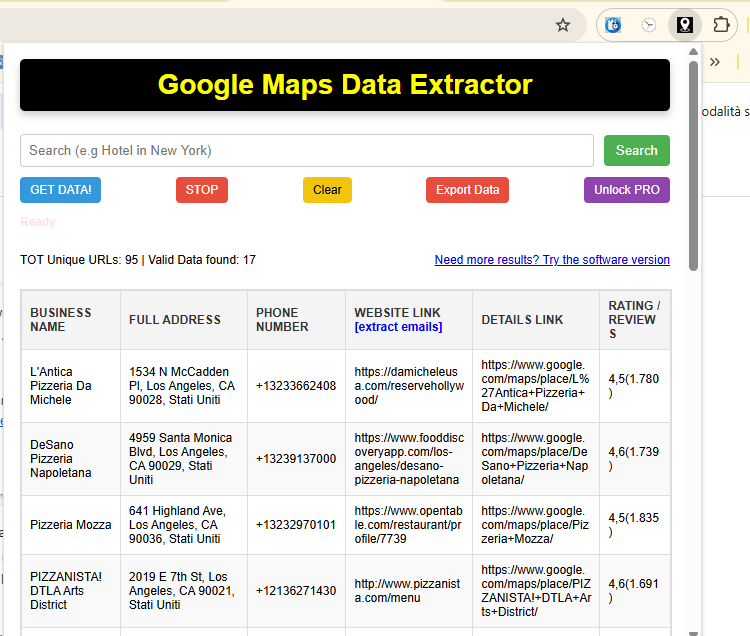Click the Export Data button
This screenshot has width=750, height=636.
pyautogui.click(x=467, y=190)
